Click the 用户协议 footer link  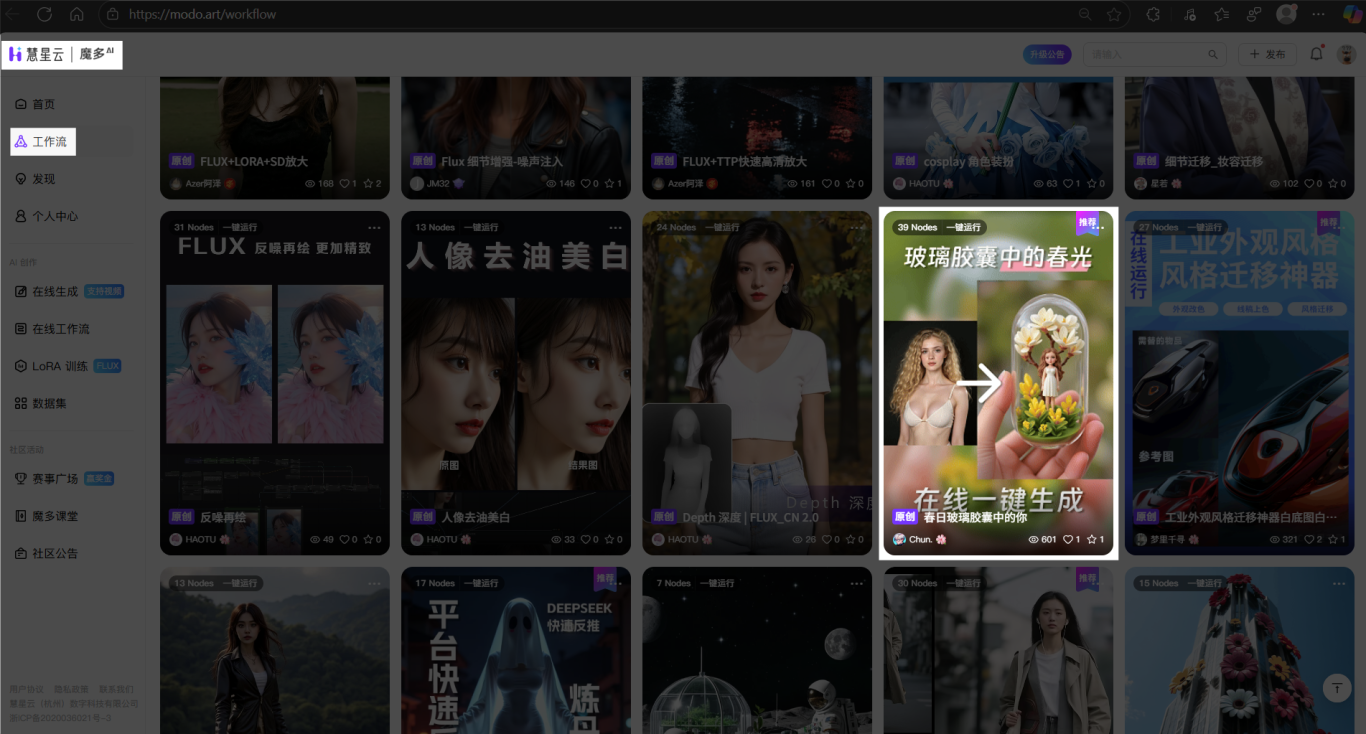tap(27, 689)
